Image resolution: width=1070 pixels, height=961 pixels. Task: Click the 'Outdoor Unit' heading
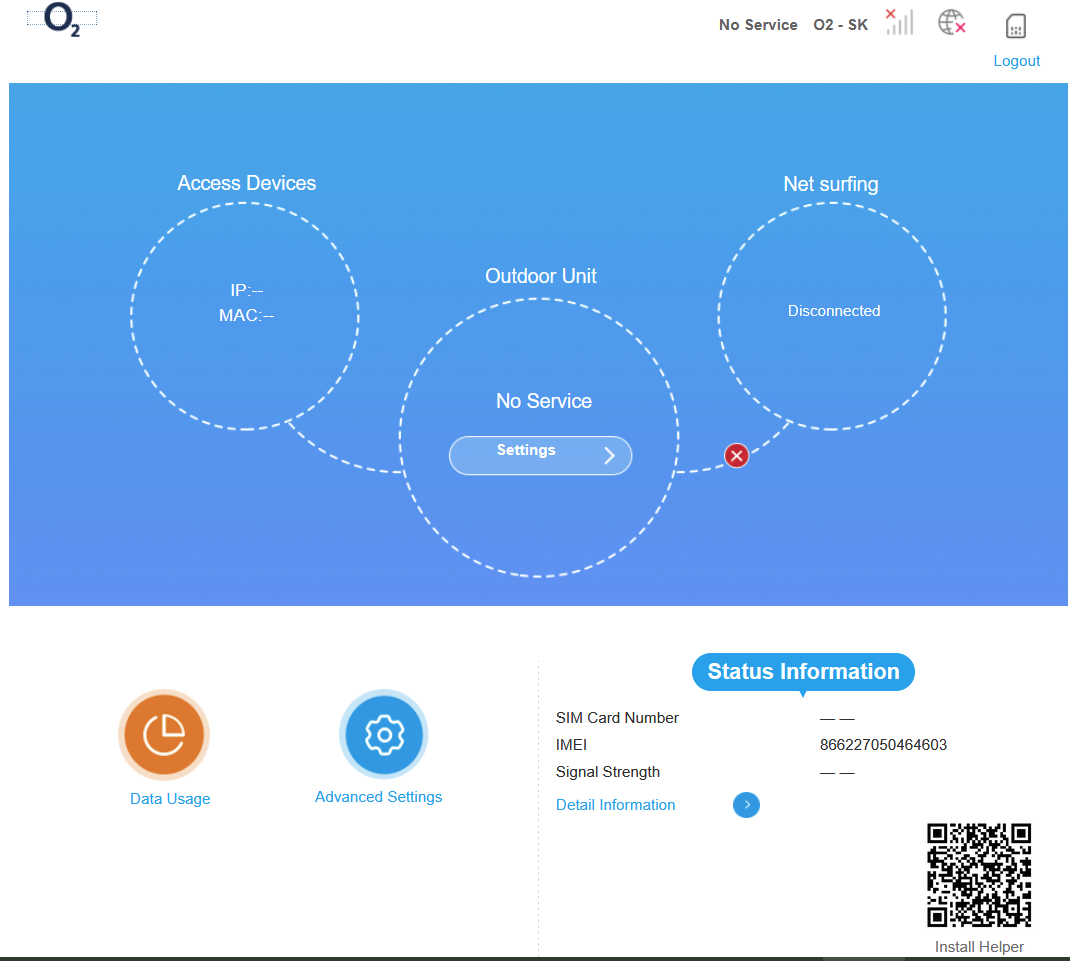(x=540, y=276)
